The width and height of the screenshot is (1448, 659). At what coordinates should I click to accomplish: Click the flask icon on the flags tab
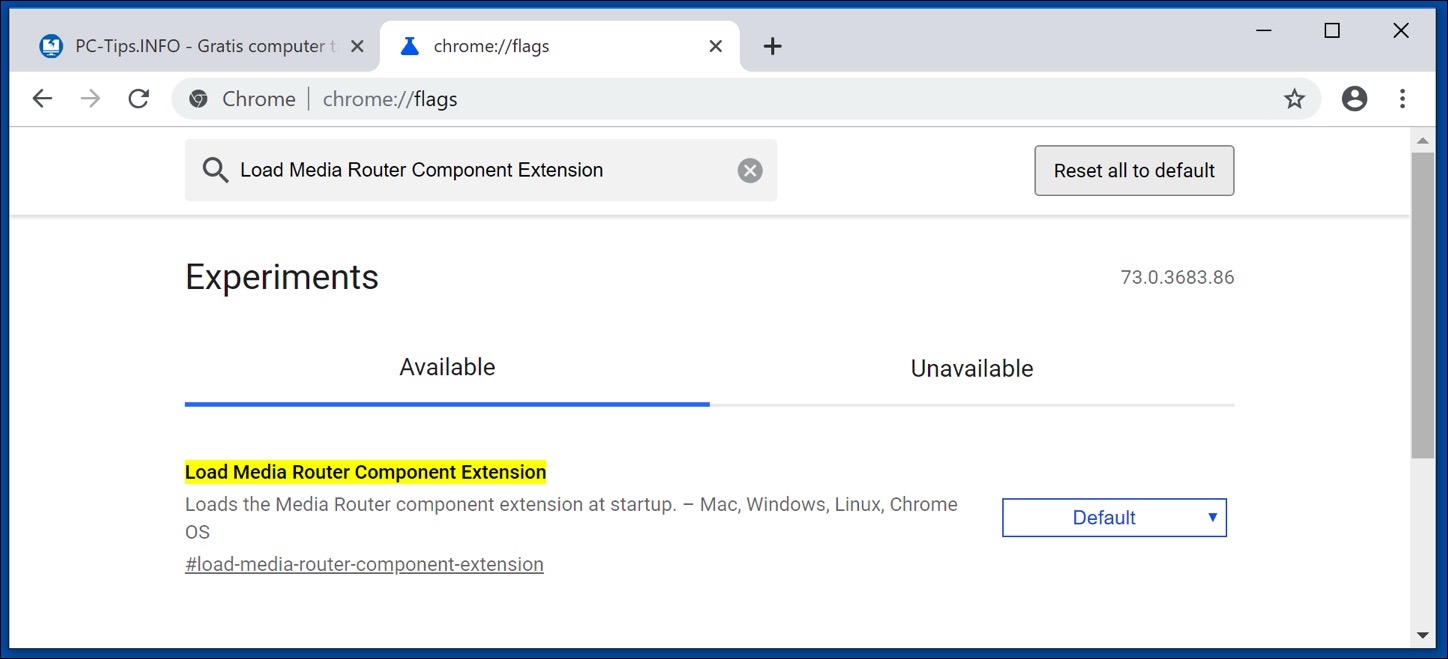click(x=408, y=45)
